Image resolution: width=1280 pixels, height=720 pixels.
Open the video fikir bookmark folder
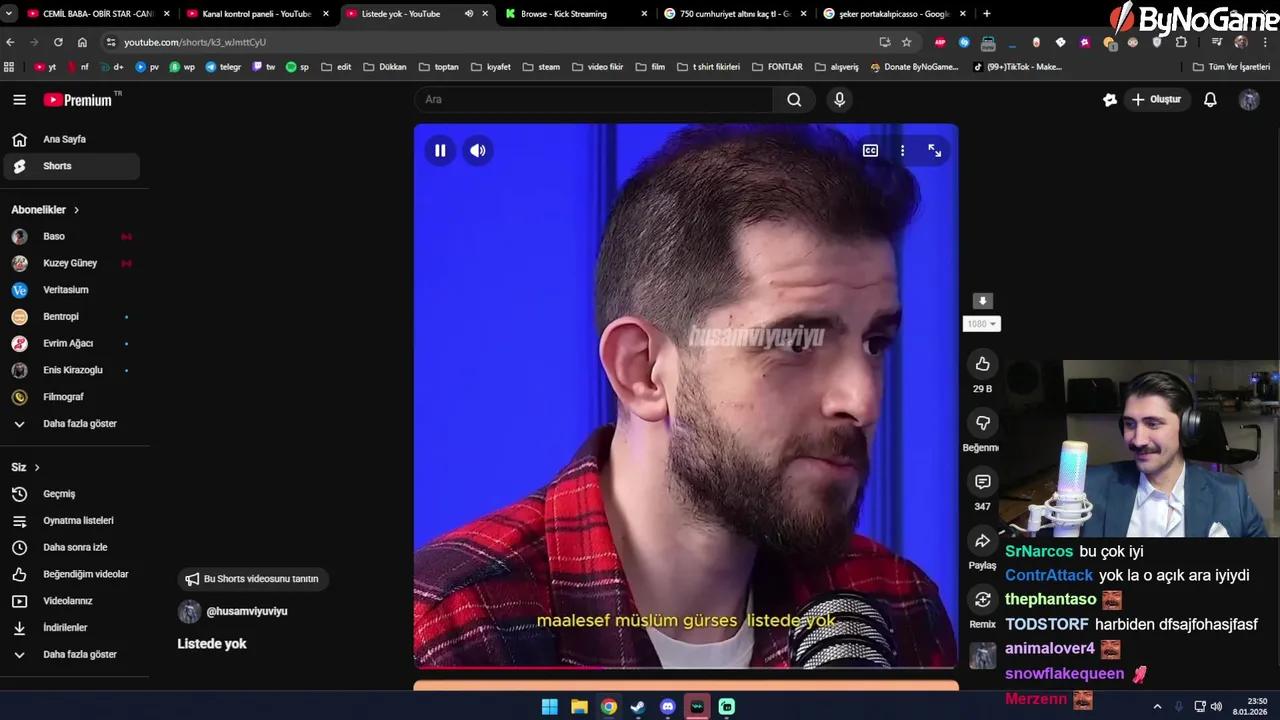point(596,67)
